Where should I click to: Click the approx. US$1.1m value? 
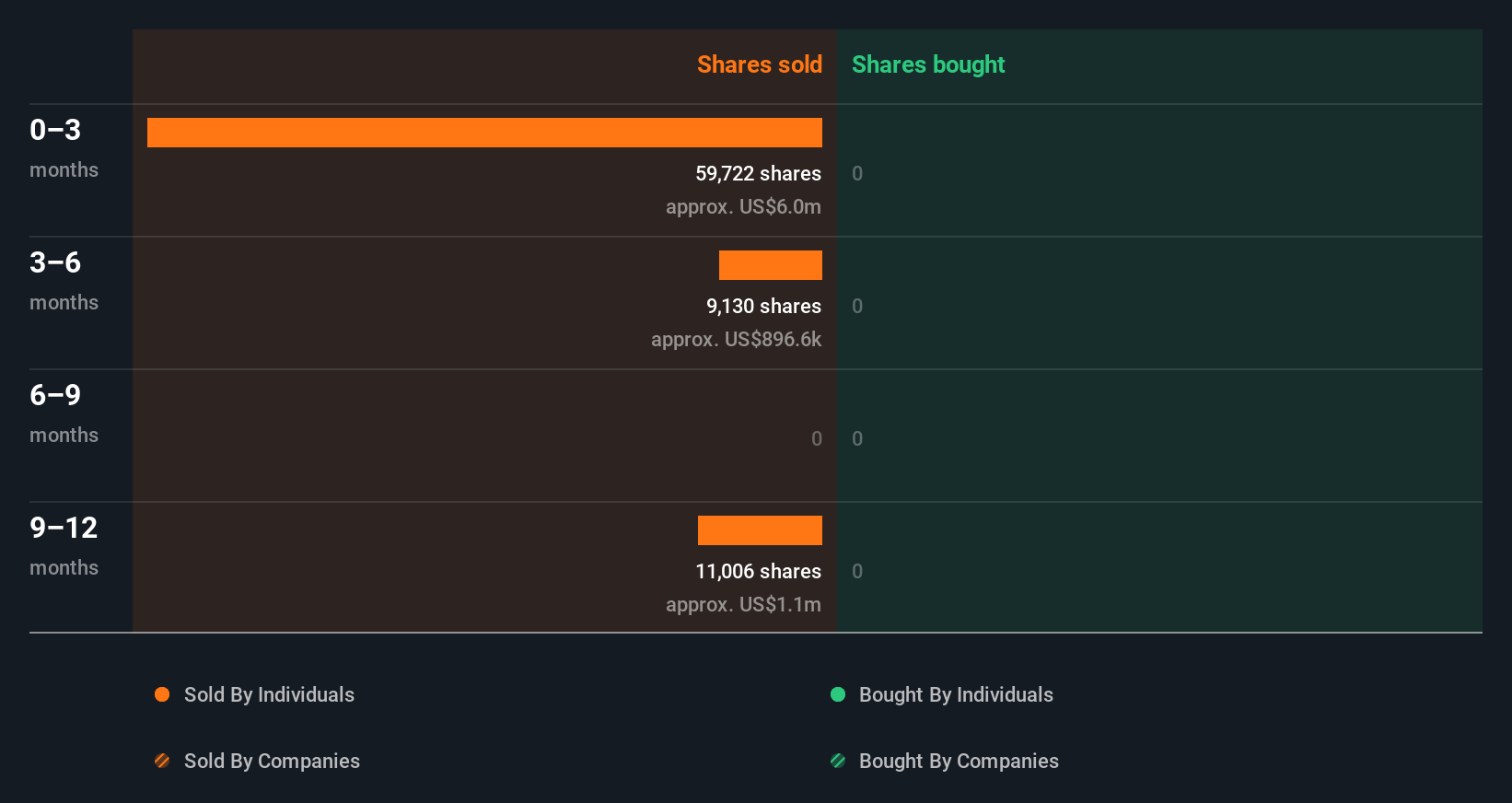[x=743, y=604]
